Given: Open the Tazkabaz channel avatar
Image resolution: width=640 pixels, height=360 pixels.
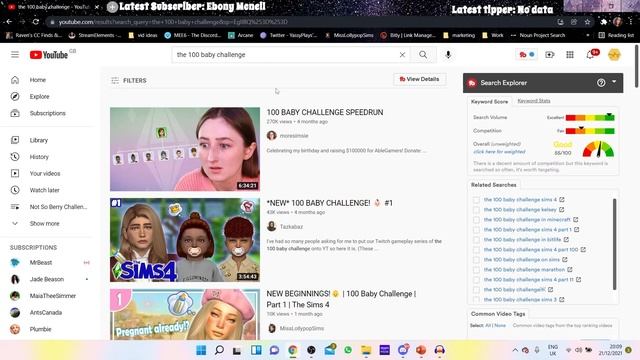Looking at the screenshot, I should tap(271, 226).
